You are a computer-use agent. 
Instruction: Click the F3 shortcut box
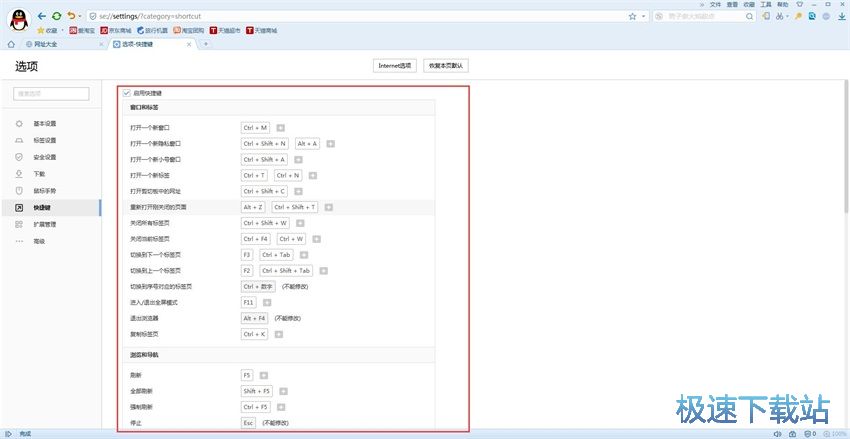[247, 255]
